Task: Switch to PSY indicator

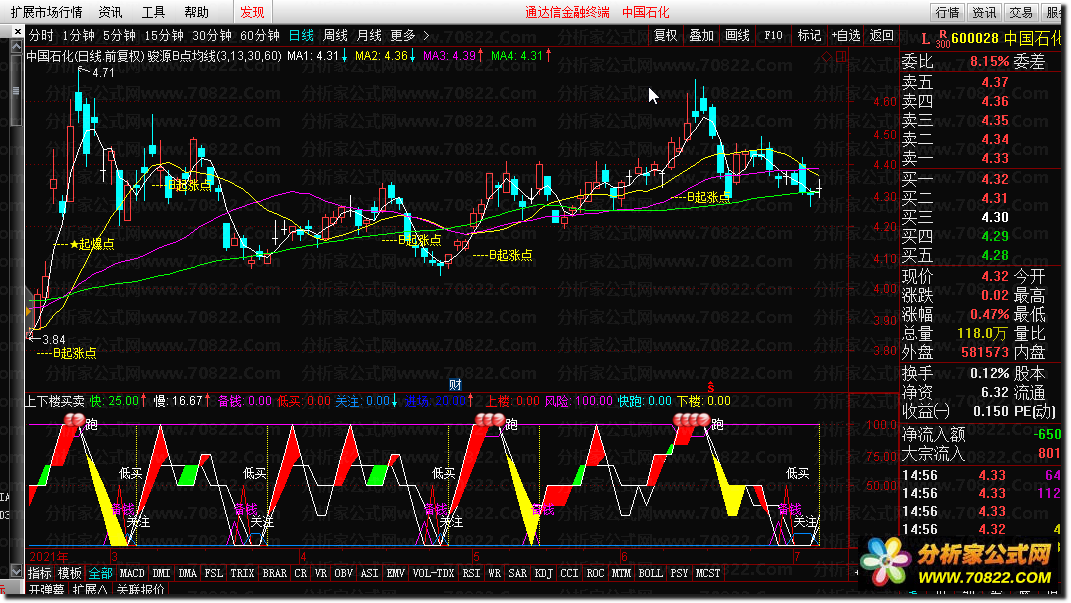Action: (680, 574)
